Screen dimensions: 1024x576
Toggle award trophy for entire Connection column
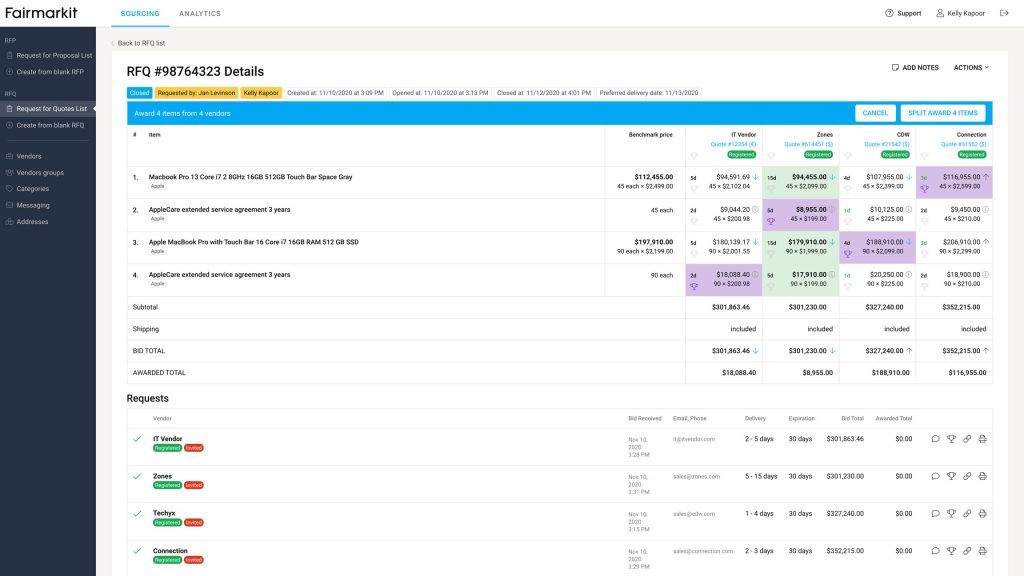tap(924, 155)
